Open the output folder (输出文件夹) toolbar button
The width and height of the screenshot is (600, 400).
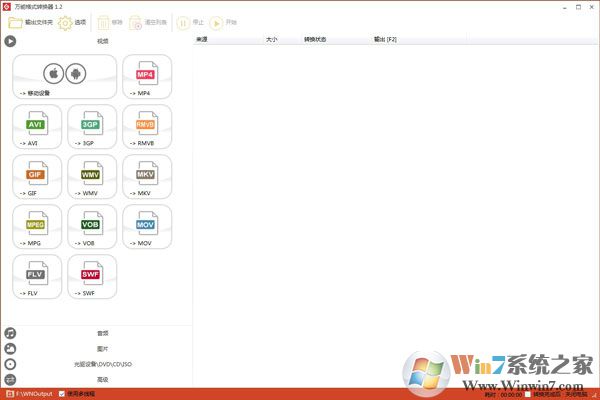(x=30, y=21)
